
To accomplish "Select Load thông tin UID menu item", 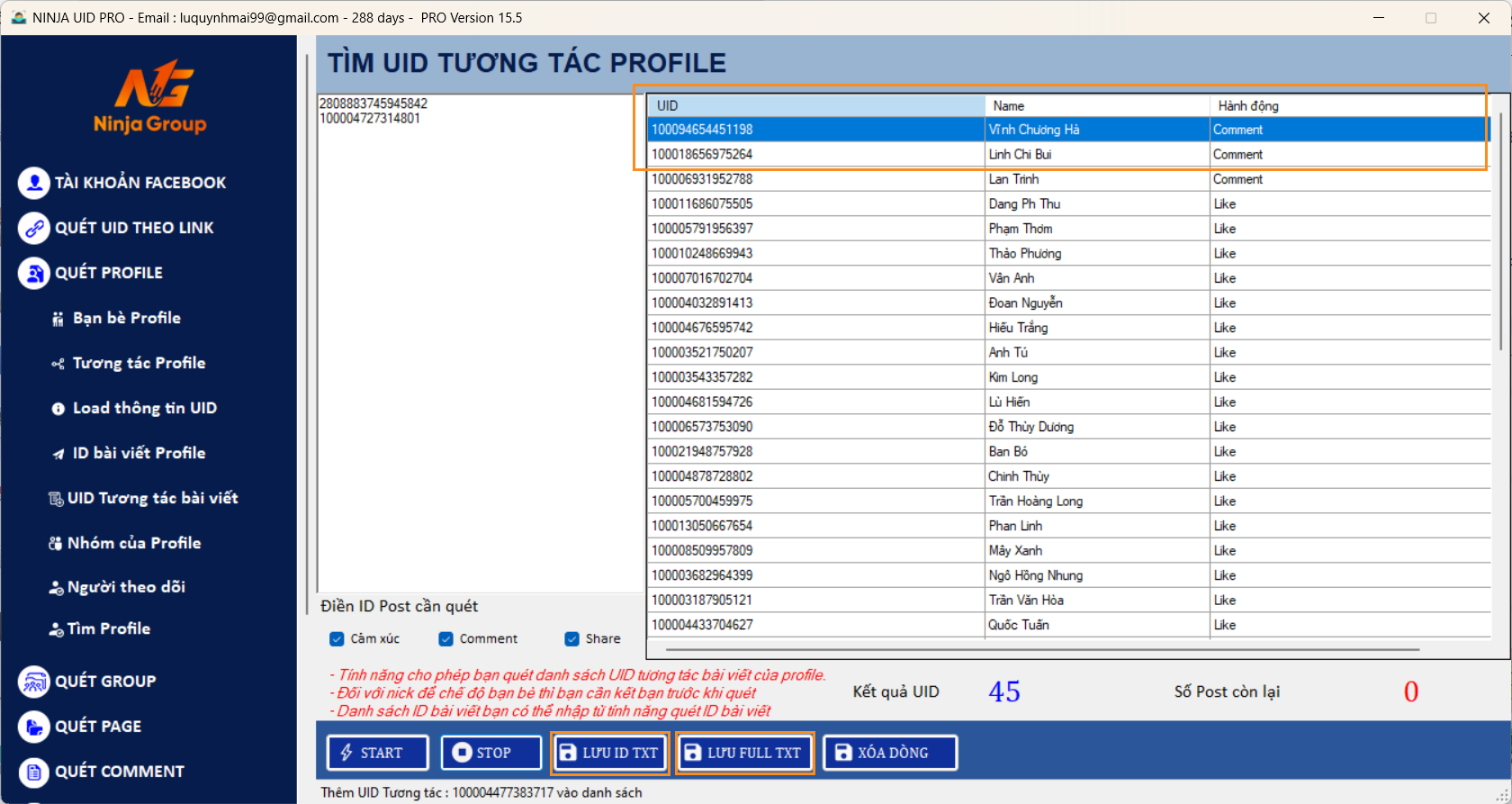I will point(145,408).
